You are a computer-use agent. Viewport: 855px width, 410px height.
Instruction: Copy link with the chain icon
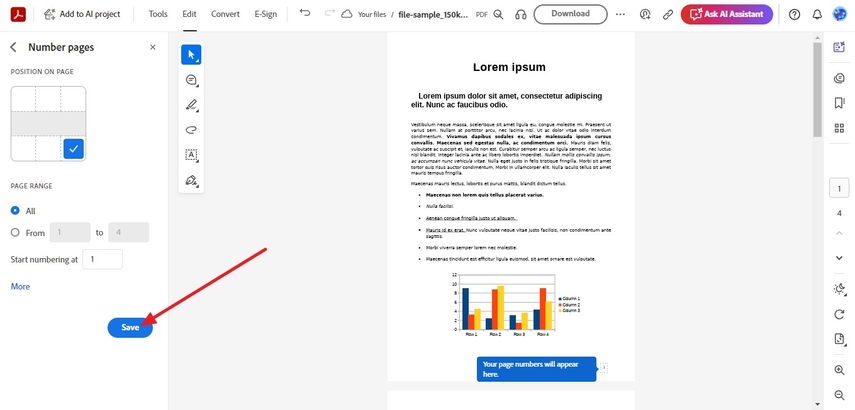click(668, 15)
